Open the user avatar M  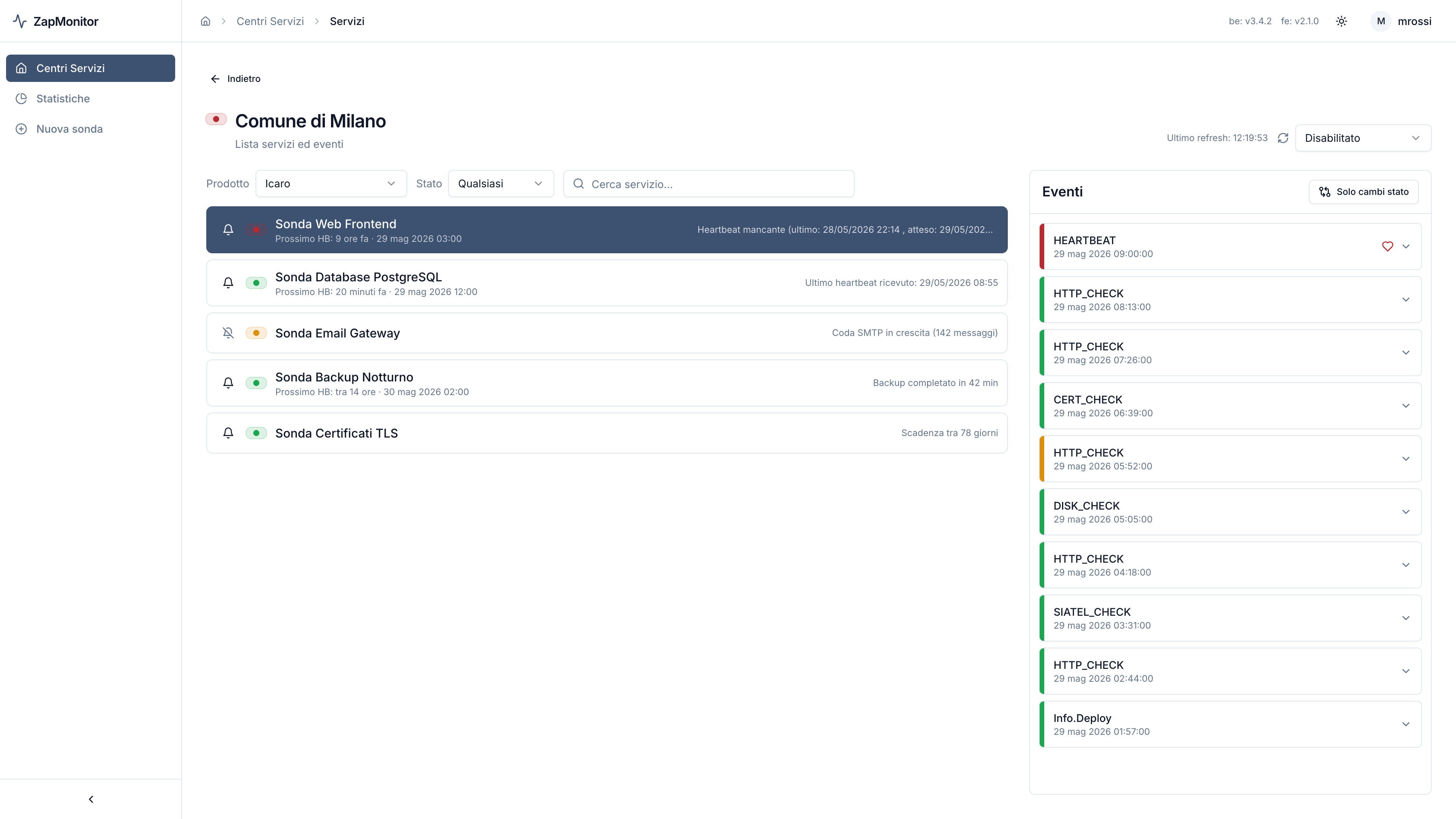[x=1381, y=21]
